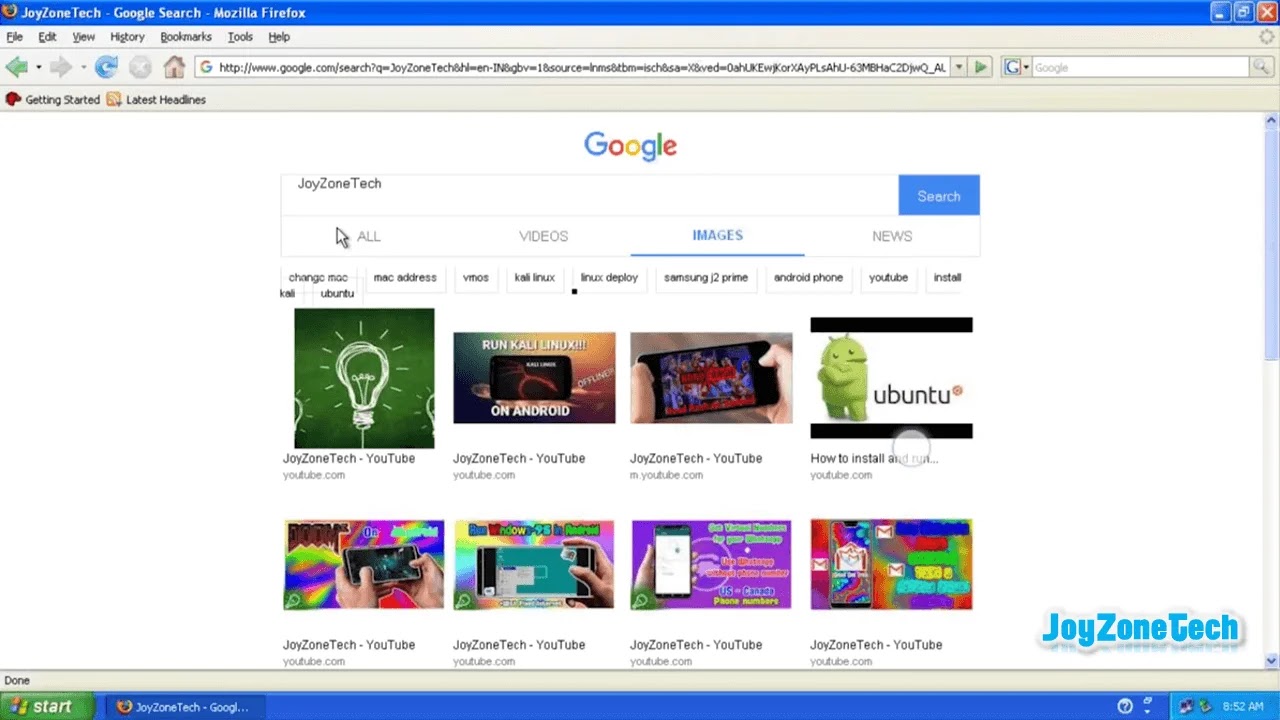Click the JoyZoneTech search query field
Image resolution: width=1280 pixels, height=720 pixels.
[589, 195]
